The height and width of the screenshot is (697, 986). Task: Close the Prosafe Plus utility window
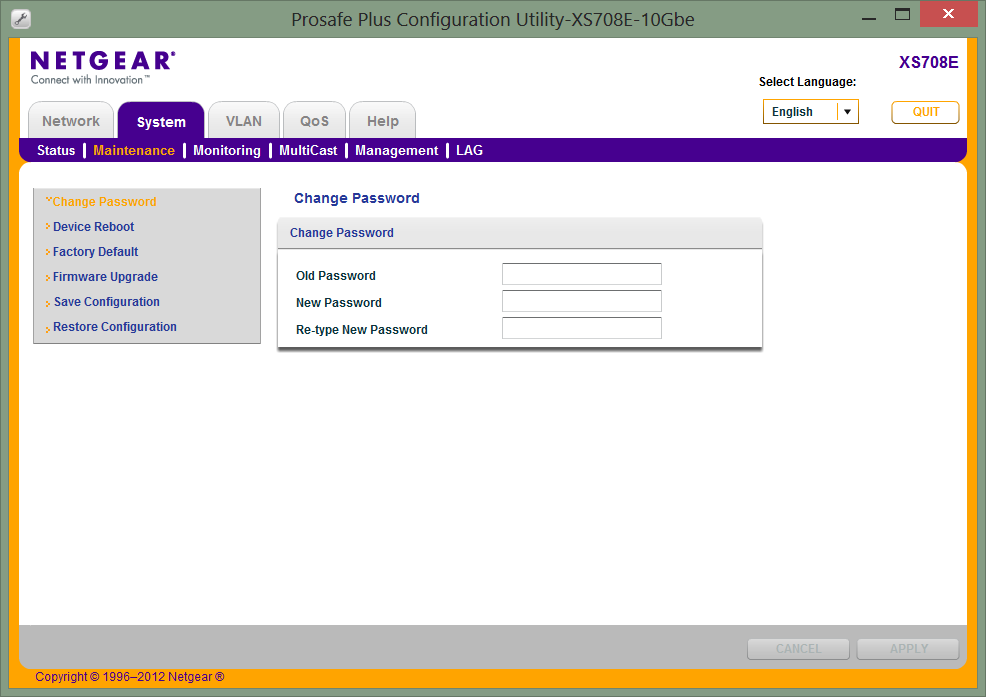pos(948,14)
